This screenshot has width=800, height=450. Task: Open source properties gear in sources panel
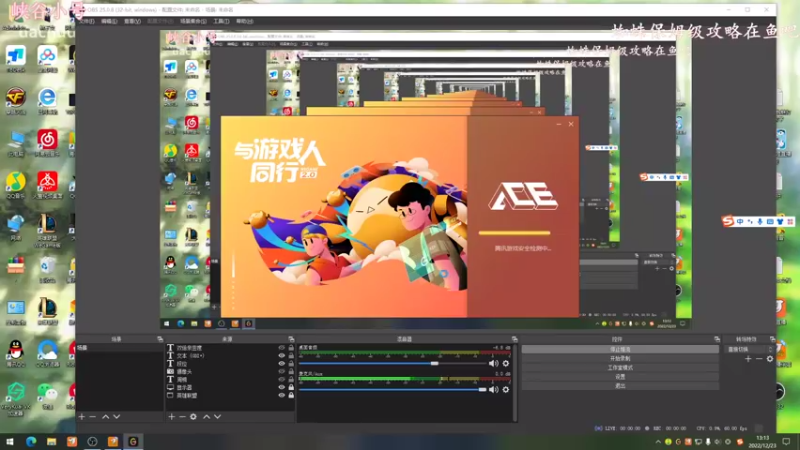pyautogui.click(x=193, y=417)
